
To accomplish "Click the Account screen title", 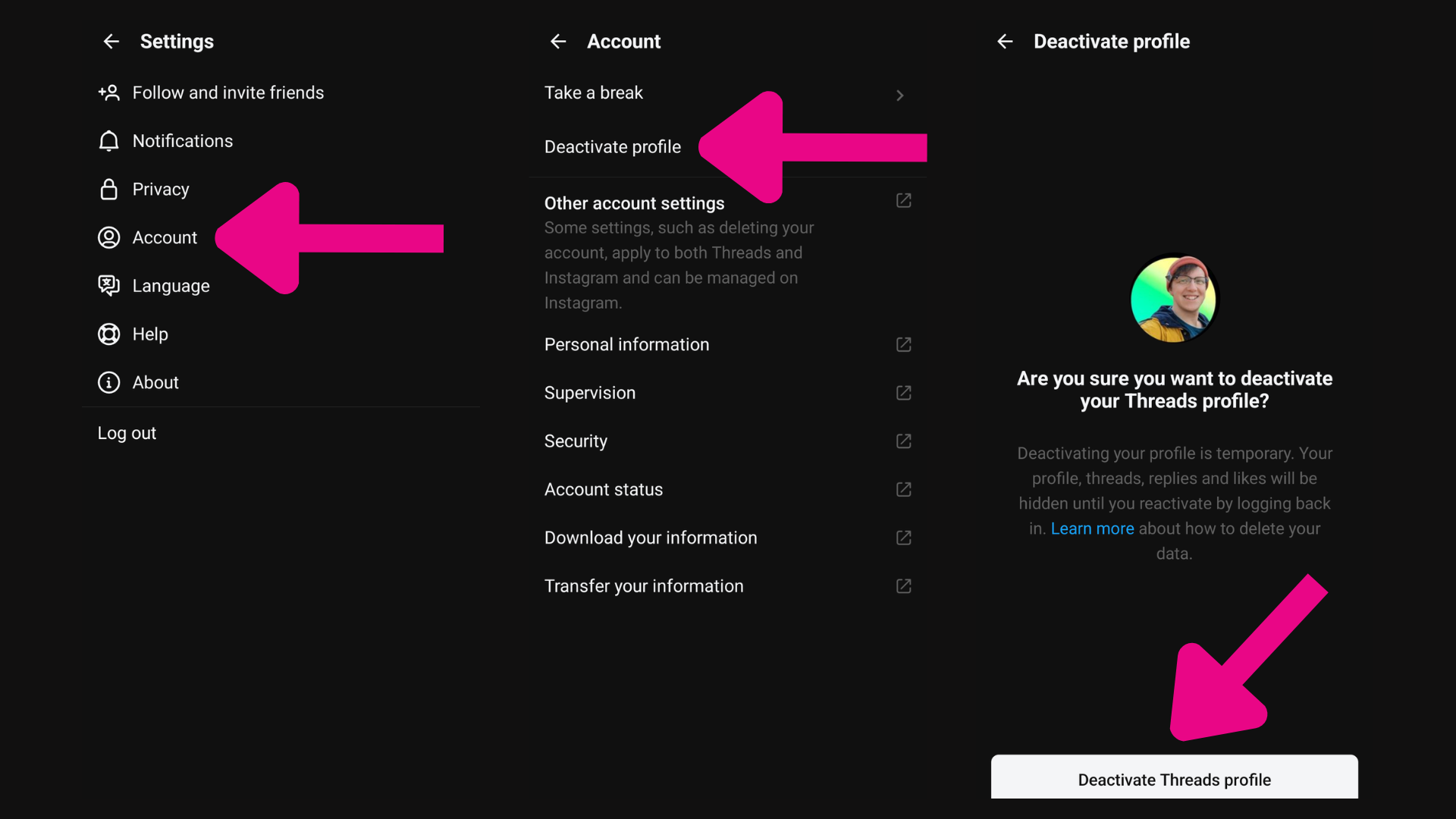I will [623, 42].
